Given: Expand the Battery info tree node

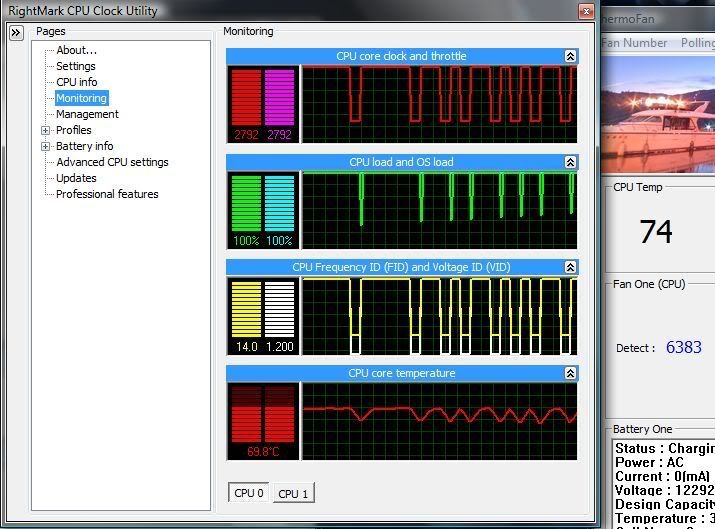Looking at the screenshot, I should coord(45,146).
